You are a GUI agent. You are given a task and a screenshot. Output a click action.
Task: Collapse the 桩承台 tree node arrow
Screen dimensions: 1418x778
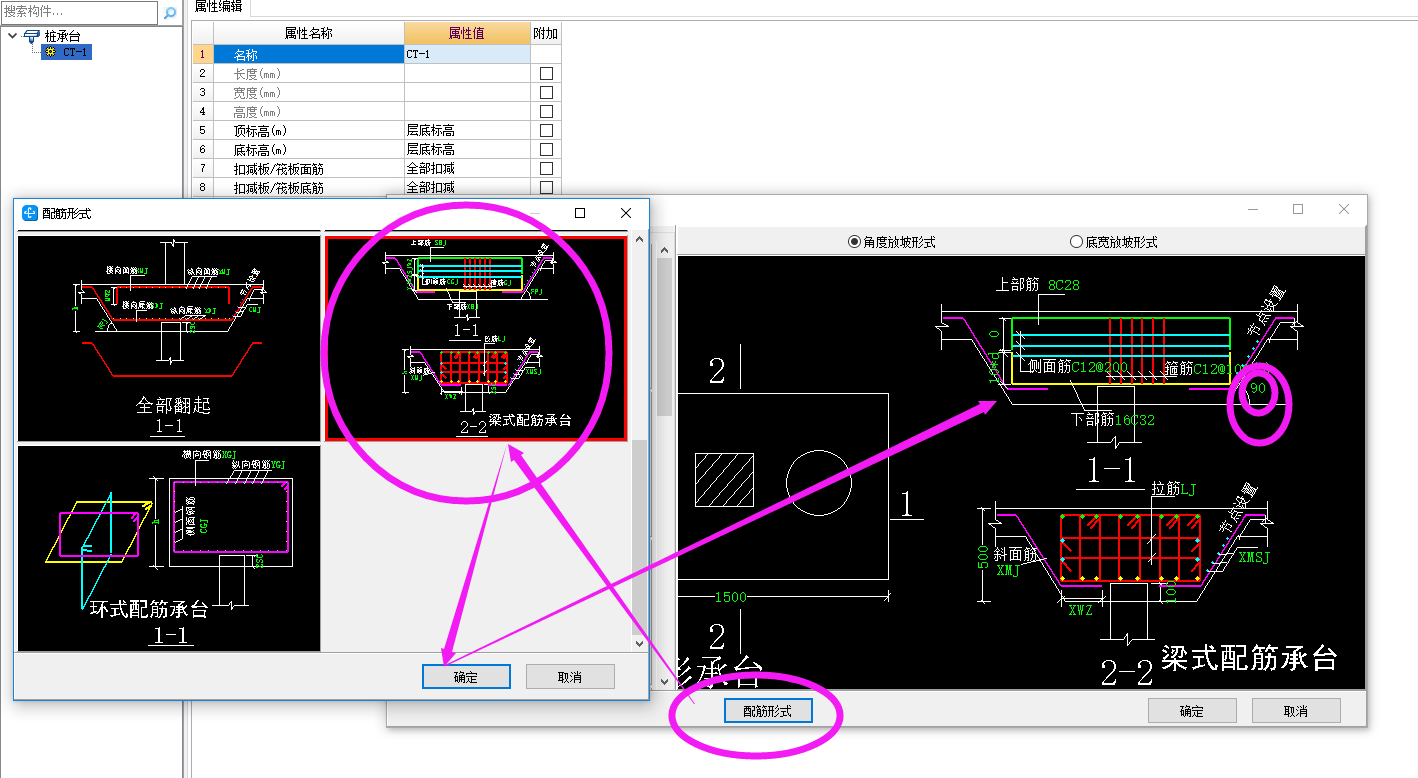click(x=12, y=36)
